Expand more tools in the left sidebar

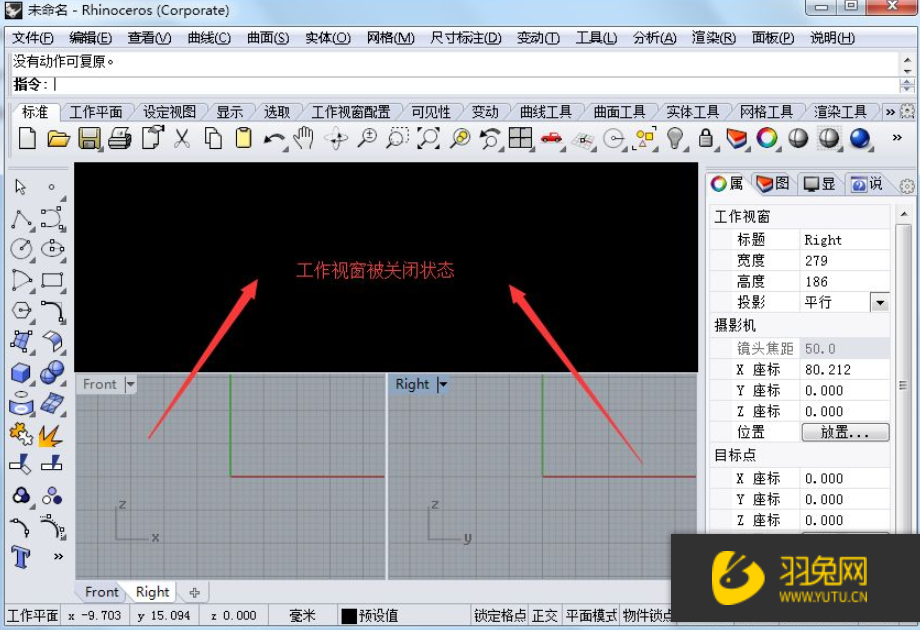(x=58, y=556)
